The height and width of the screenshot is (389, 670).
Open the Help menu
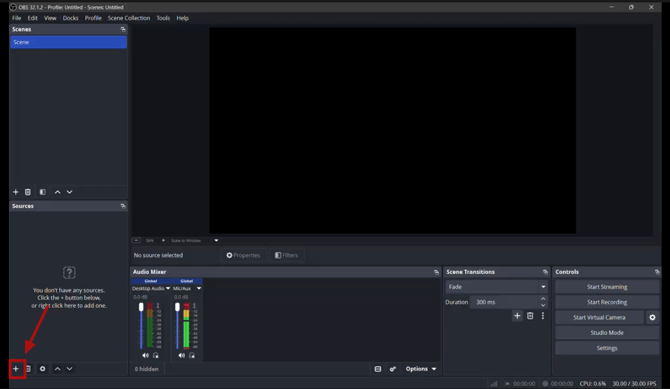(182, 18)
